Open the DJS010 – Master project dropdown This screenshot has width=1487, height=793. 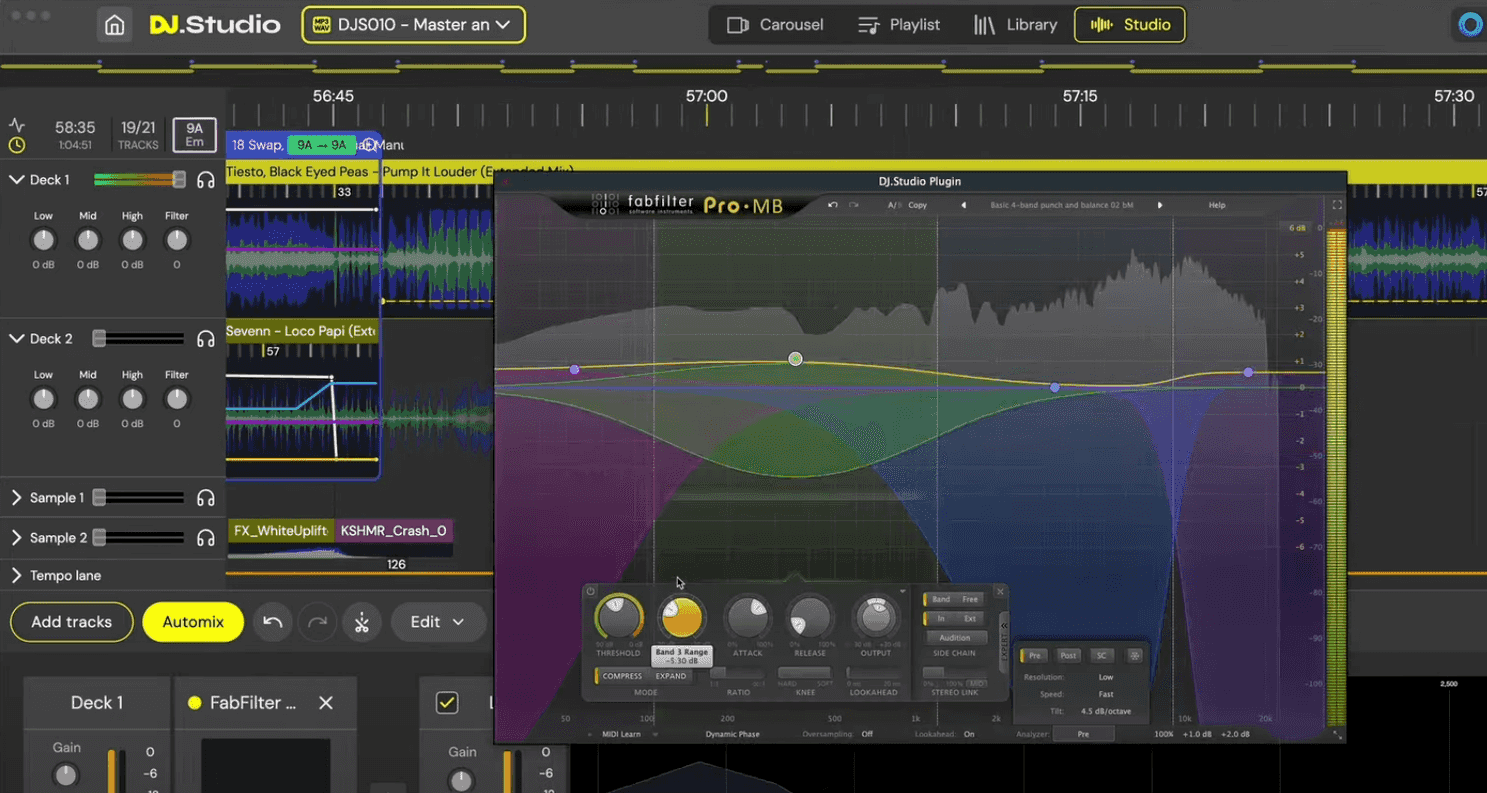(x=413, y=24)
